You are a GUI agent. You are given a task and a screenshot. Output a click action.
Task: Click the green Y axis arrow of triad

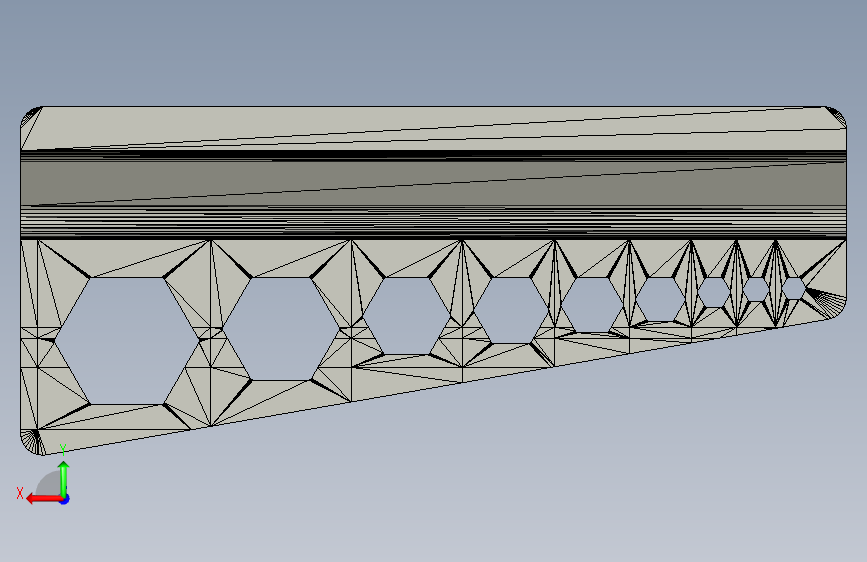pos(64,478)
